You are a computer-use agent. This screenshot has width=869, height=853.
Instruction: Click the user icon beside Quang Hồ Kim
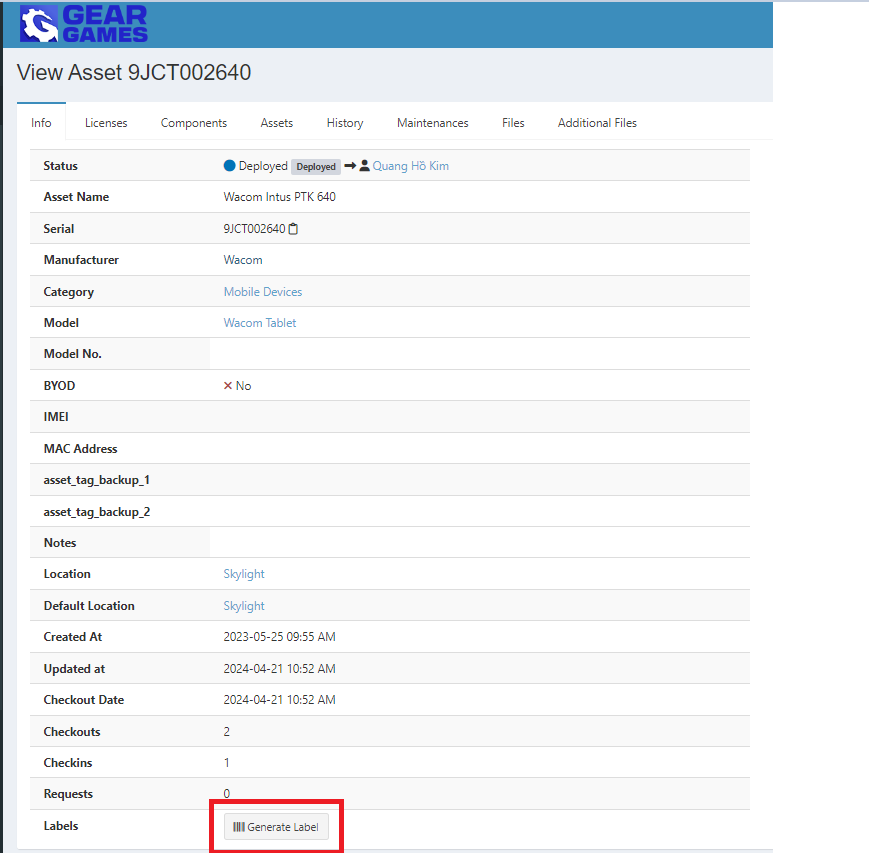[x=365, y=166]
